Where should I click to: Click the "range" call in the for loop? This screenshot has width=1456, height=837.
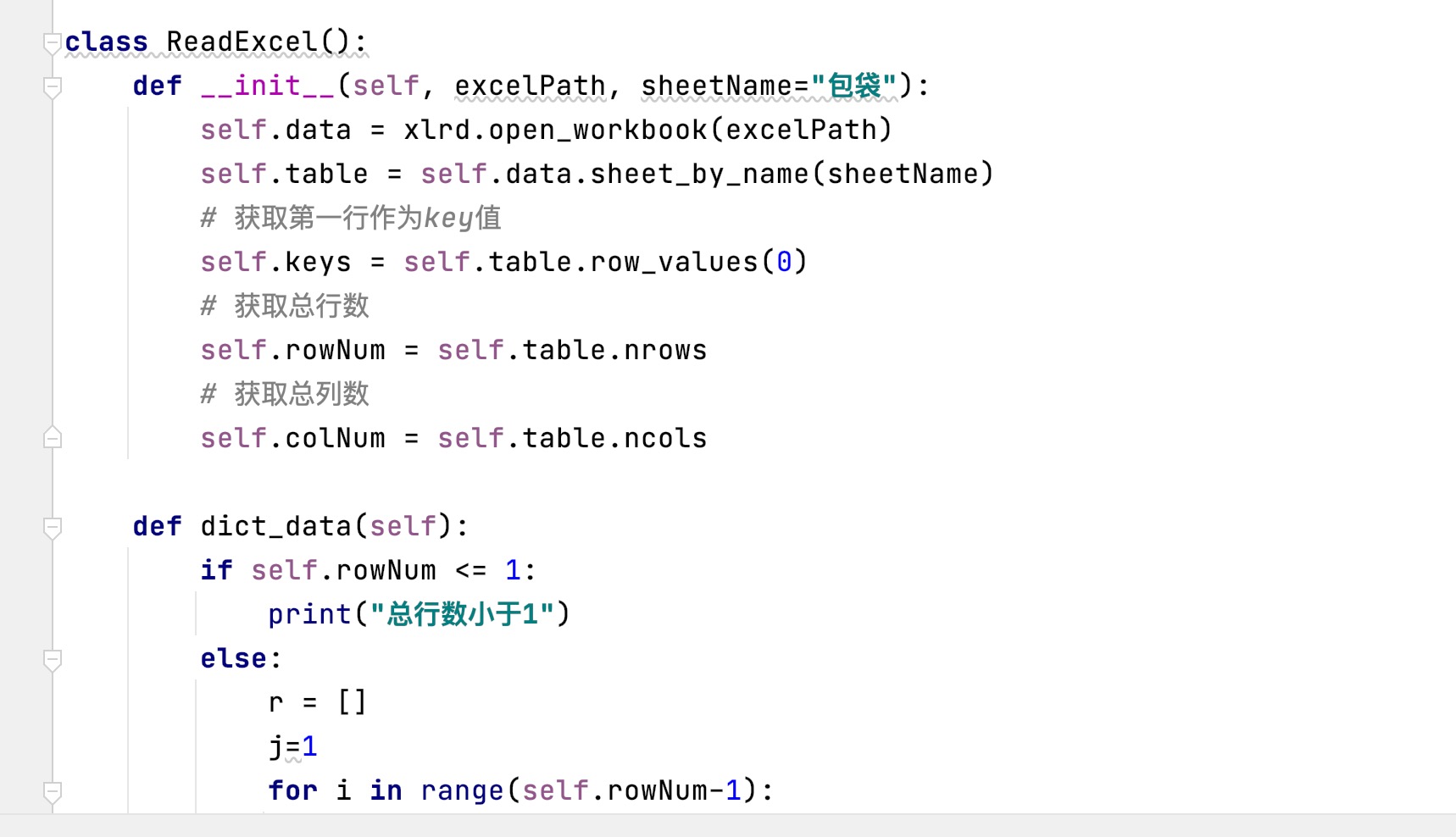click(462, 790)
